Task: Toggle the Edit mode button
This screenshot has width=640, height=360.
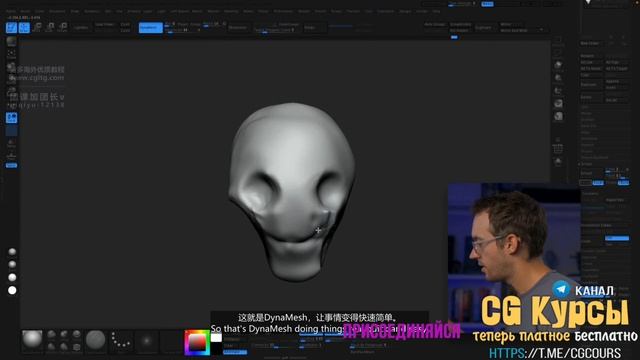Action: (11, 28)
